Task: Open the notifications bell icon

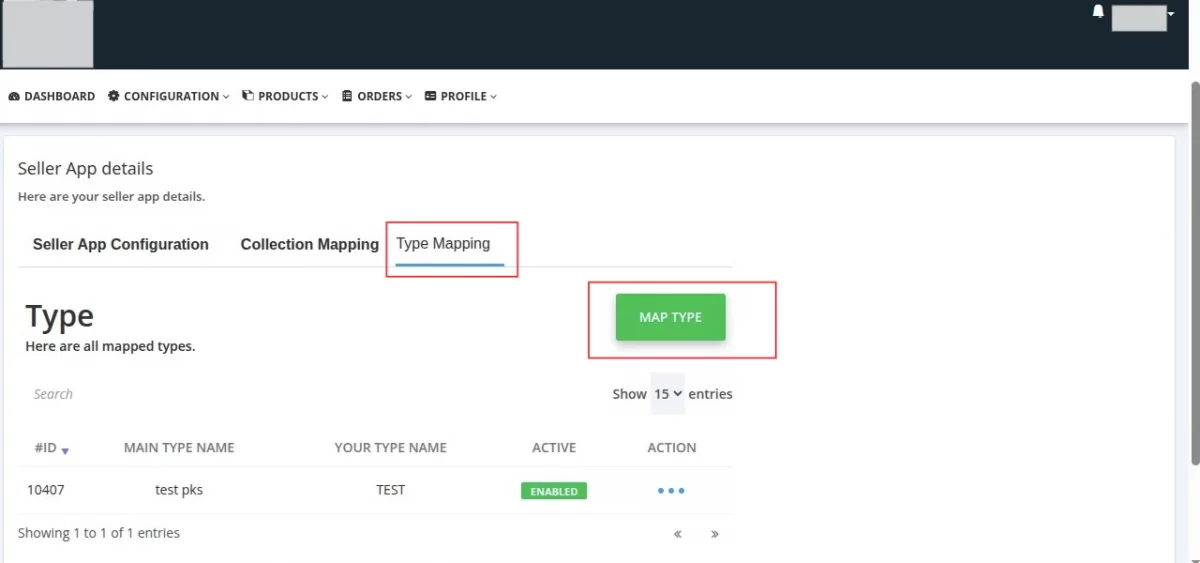Action: click(x=1098, y=12)
